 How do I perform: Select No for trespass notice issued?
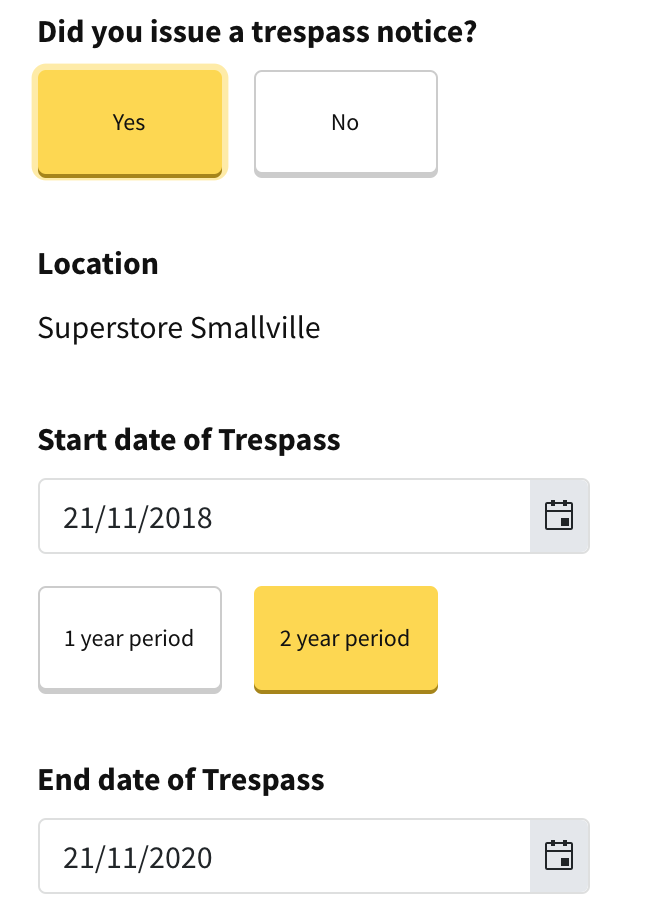click(346, 122)
